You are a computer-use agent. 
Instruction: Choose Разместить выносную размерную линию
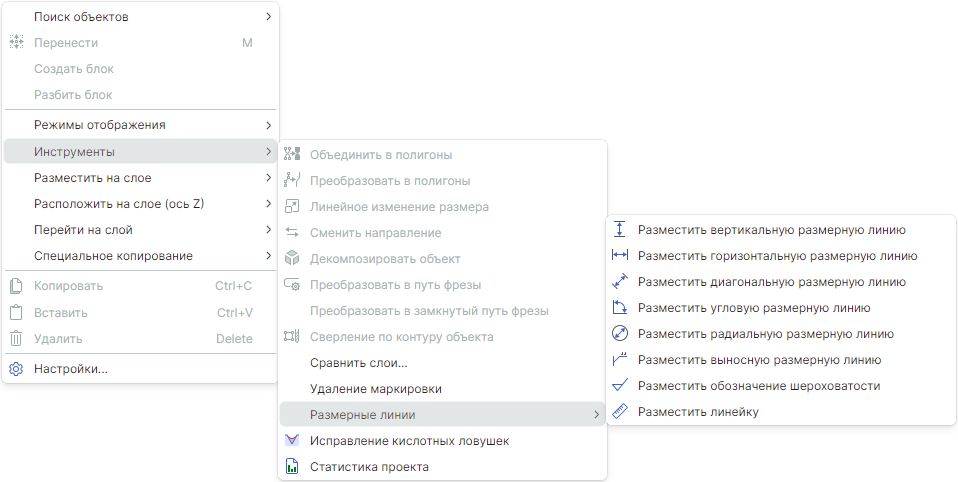click(x=781, y=360)
